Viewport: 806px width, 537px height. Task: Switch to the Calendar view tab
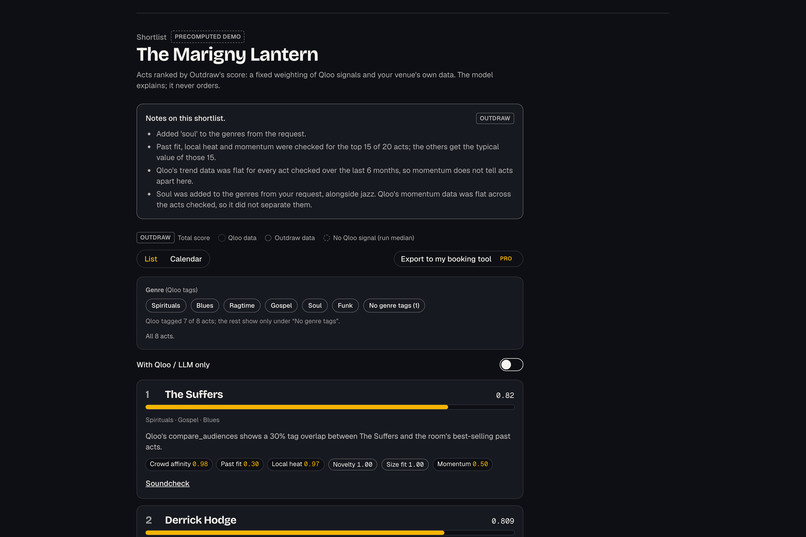pyautogui.click(x=186, y=259)
